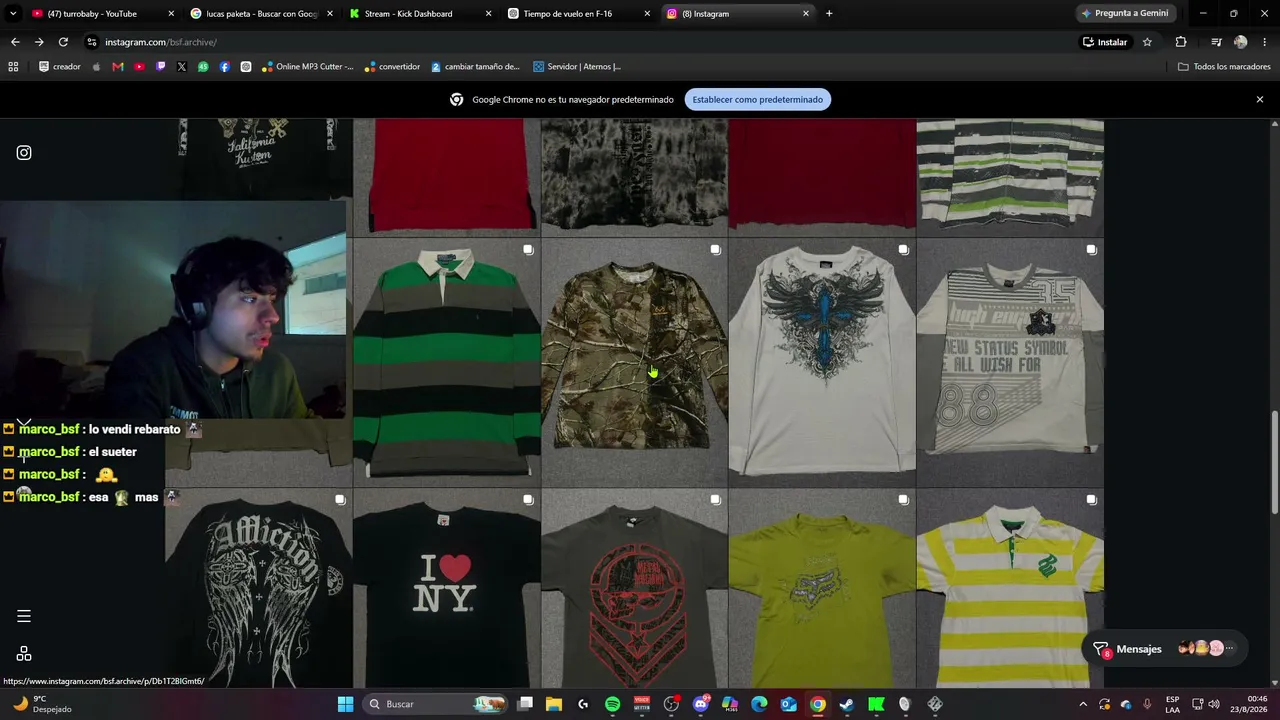Viewport: 1280px width, 720px height.
Task: Open the Chrome extensions puzzle icon
Action: [1181, 42]
